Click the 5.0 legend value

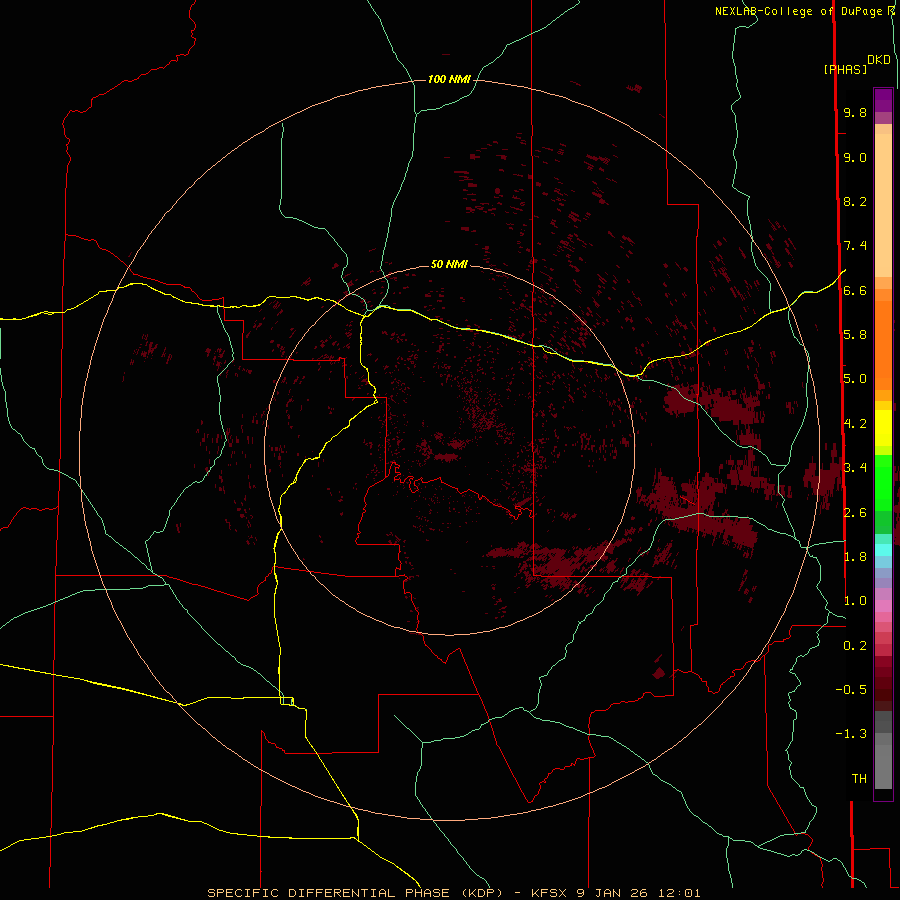pos(855,379)
